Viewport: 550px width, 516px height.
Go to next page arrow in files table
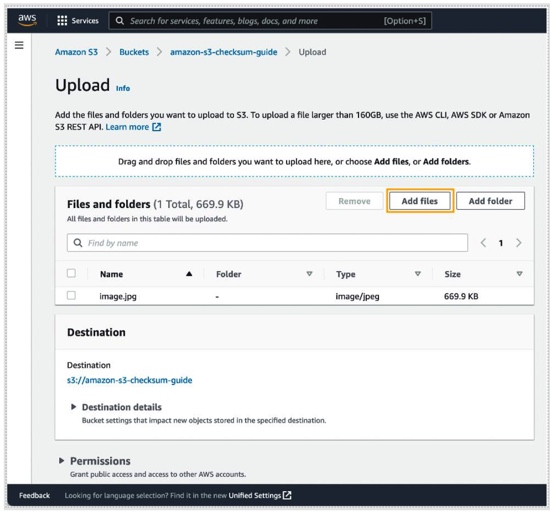(519, 243)
